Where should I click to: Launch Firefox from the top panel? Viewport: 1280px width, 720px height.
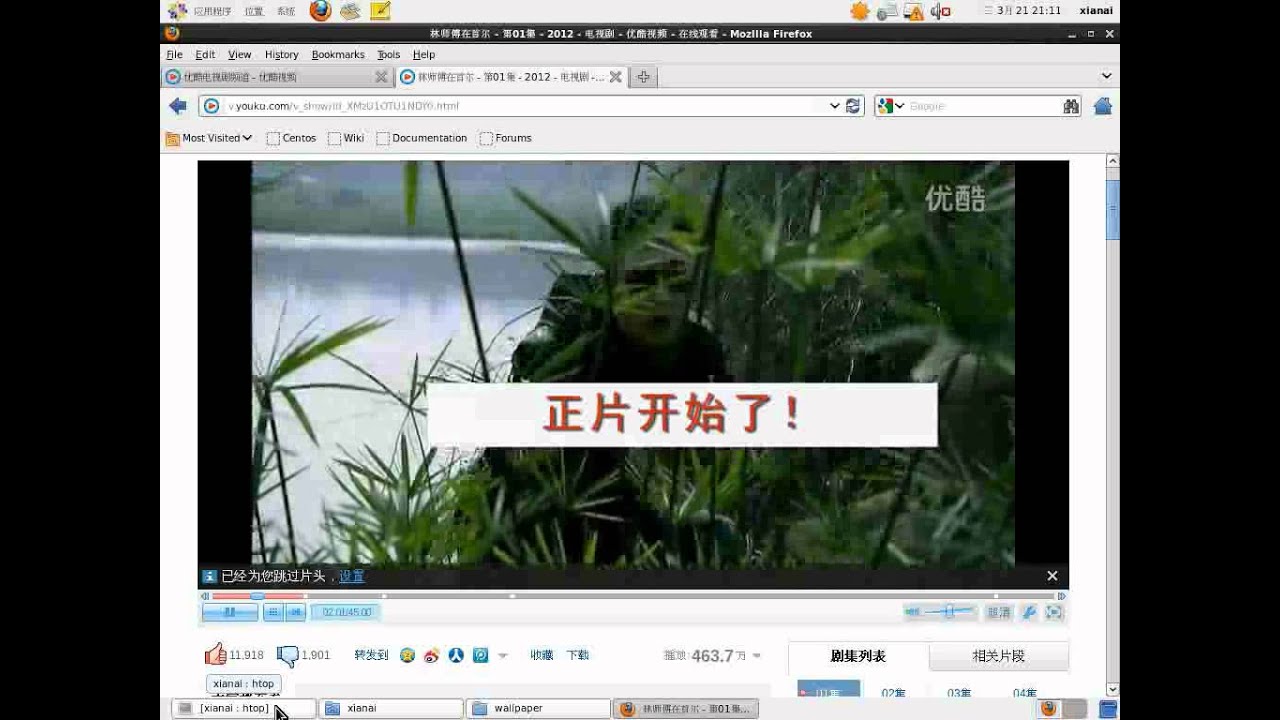pos(320,11)
